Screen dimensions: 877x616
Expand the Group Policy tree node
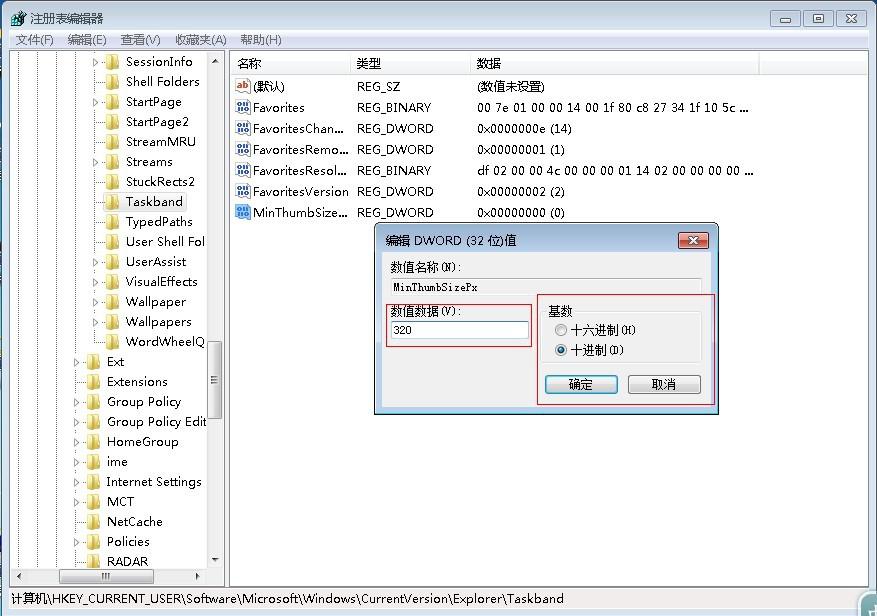click(77, 402)
